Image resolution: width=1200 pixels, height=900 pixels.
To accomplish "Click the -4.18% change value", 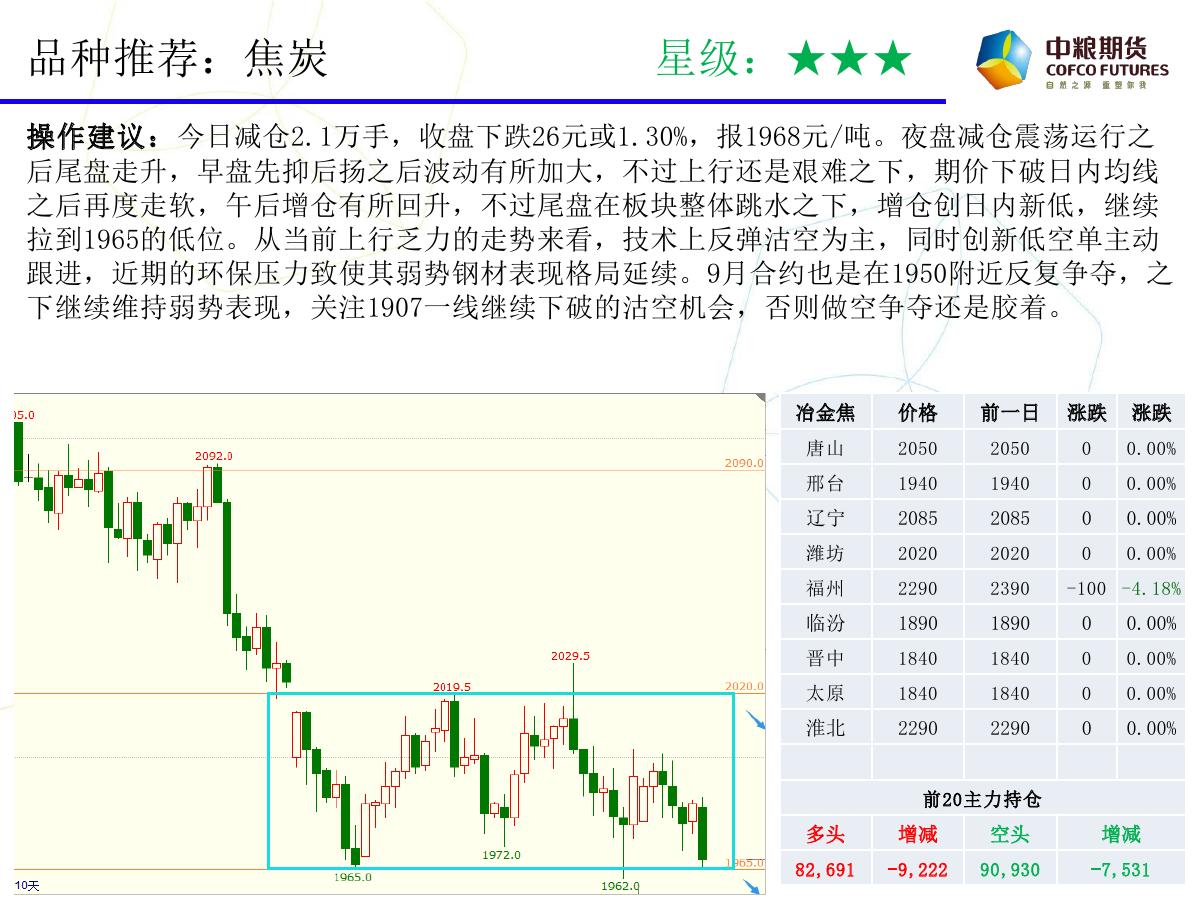I will click(1150, 588).
